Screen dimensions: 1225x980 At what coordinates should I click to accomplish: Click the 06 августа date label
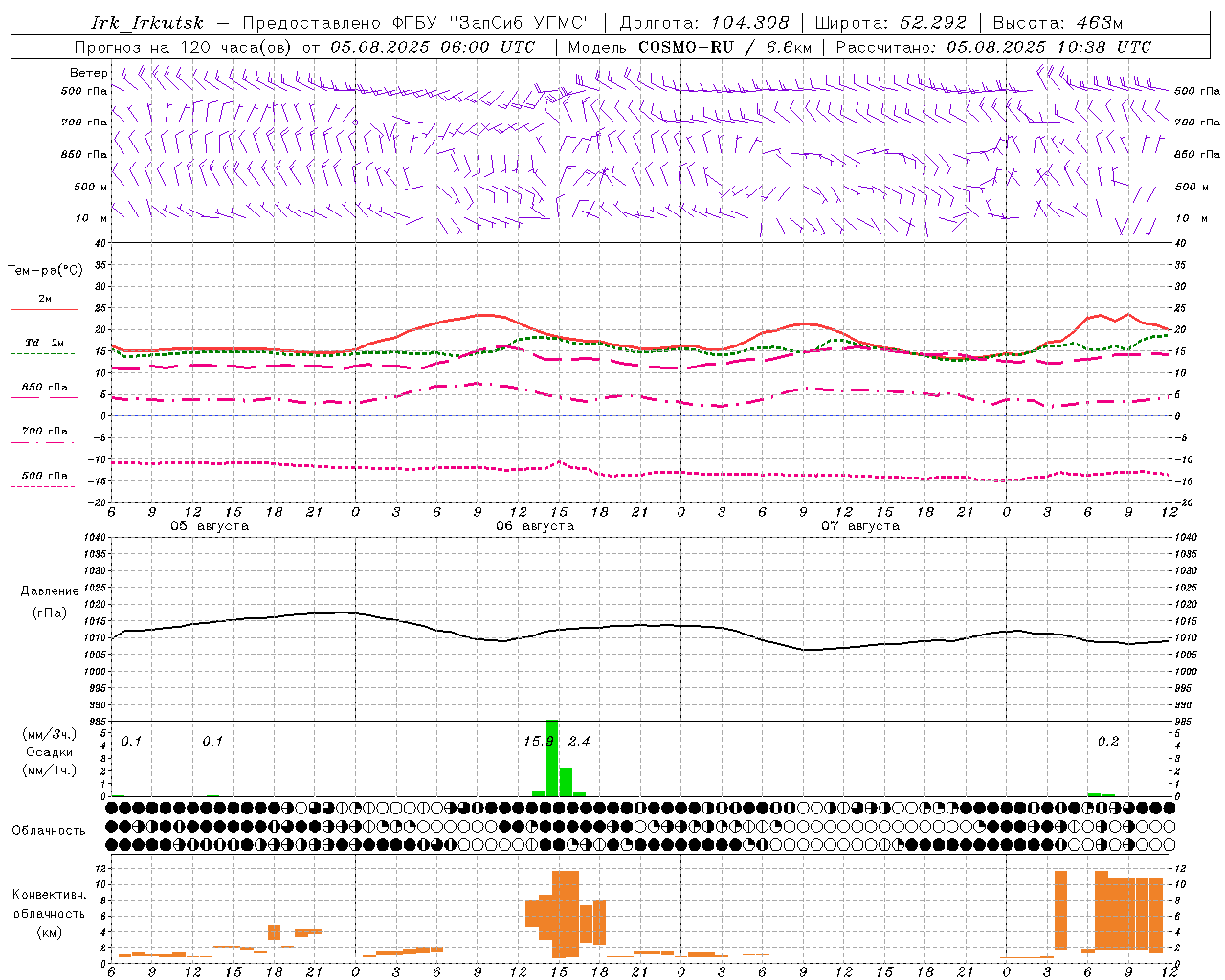(535, 526)
